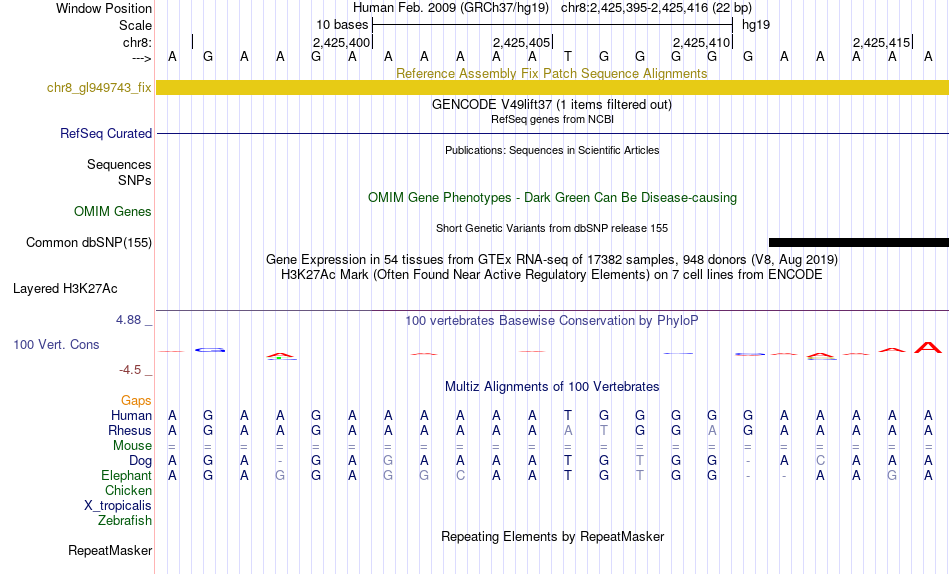Image resolution: width=950 pixels, height=574 pixels.
Task: Click the 2,425,415 ruler coordinate
Action: tap(881, 42)
